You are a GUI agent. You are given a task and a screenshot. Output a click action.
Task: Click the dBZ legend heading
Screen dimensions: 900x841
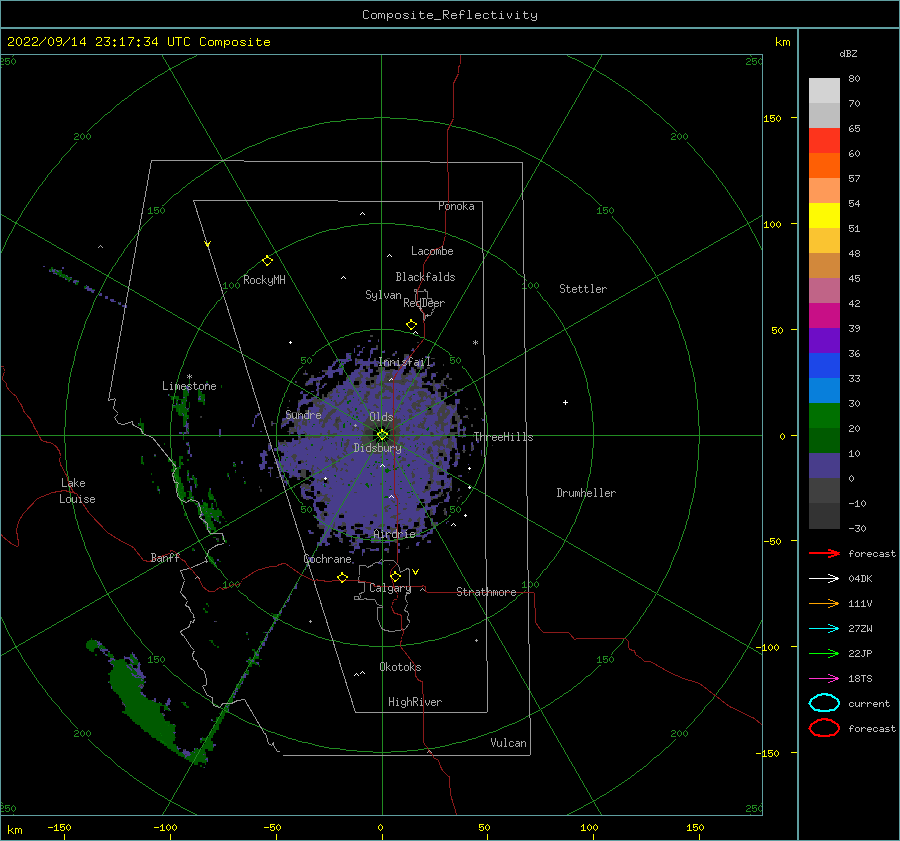click(x=848, y=53)
